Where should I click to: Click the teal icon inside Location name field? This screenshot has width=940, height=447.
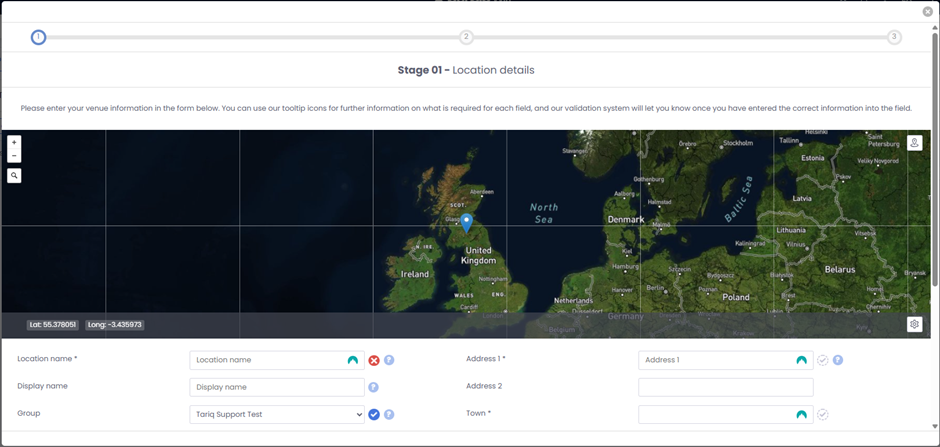[x=352, y=360]
